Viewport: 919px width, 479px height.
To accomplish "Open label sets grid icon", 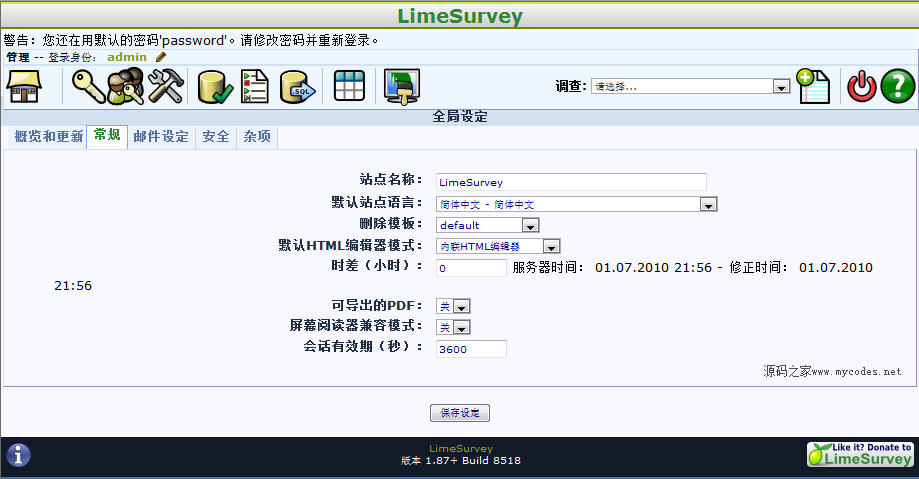I will [x=349, y=86].
